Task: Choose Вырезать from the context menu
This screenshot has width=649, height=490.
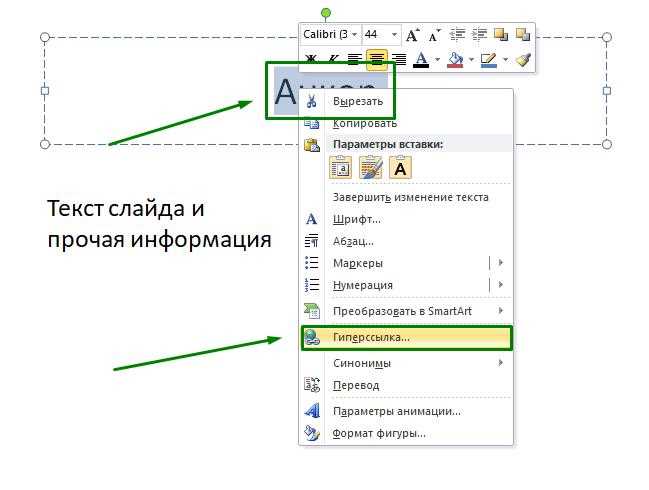Action: [x=406, y=101]
